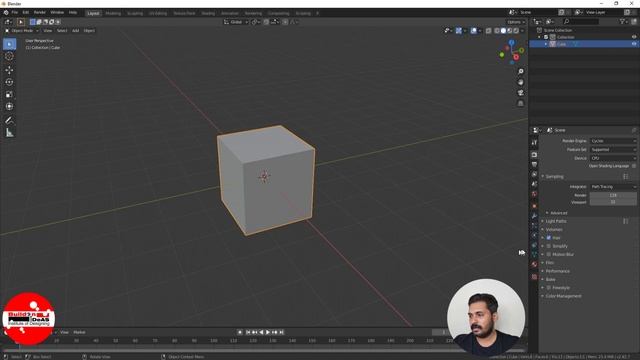
Task: Switch to the Sculpting workspace tab
Action: (135, 13)
